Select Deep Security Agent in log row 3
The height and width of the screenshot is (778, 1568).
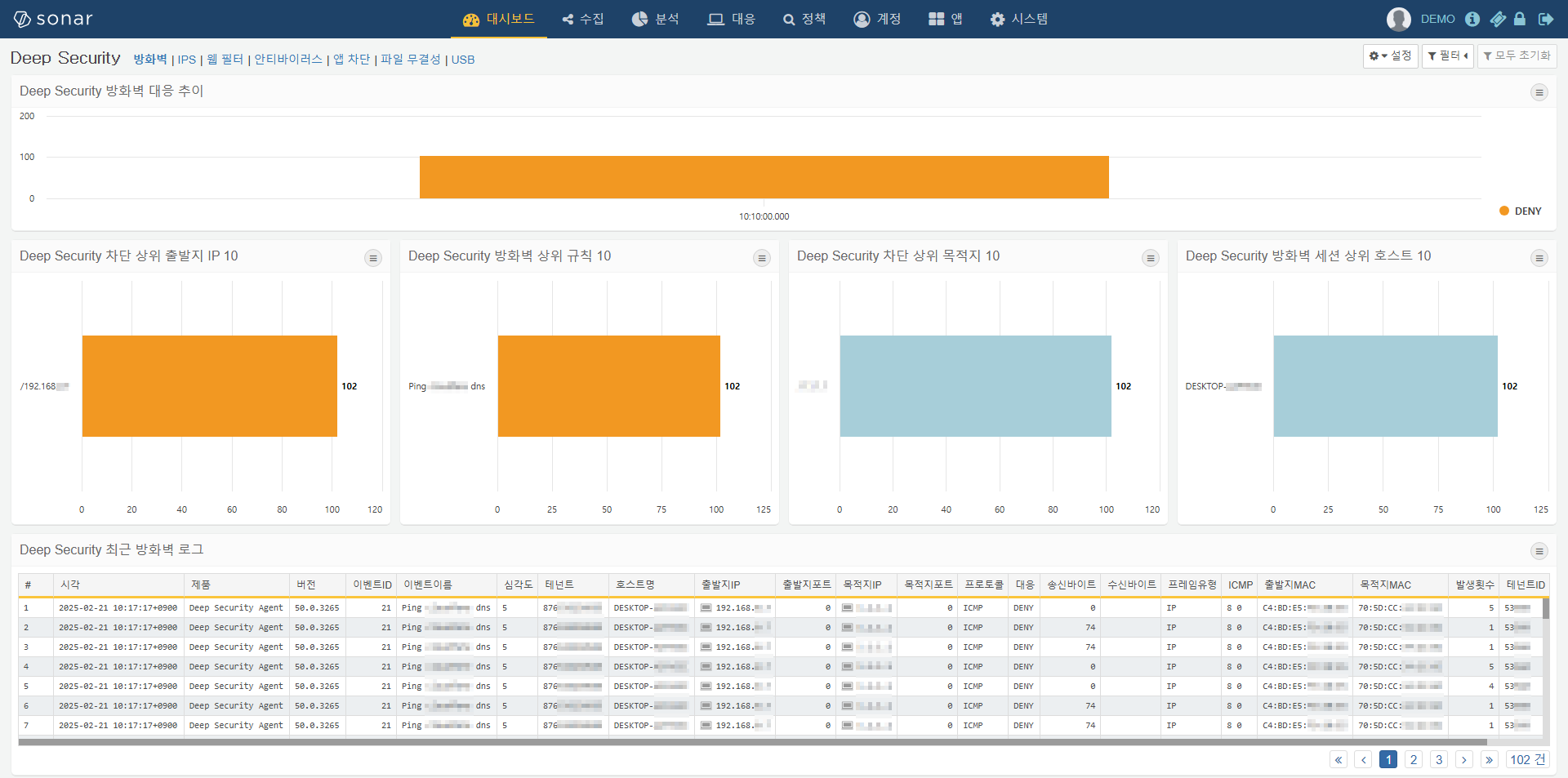[x=236, y=647]
